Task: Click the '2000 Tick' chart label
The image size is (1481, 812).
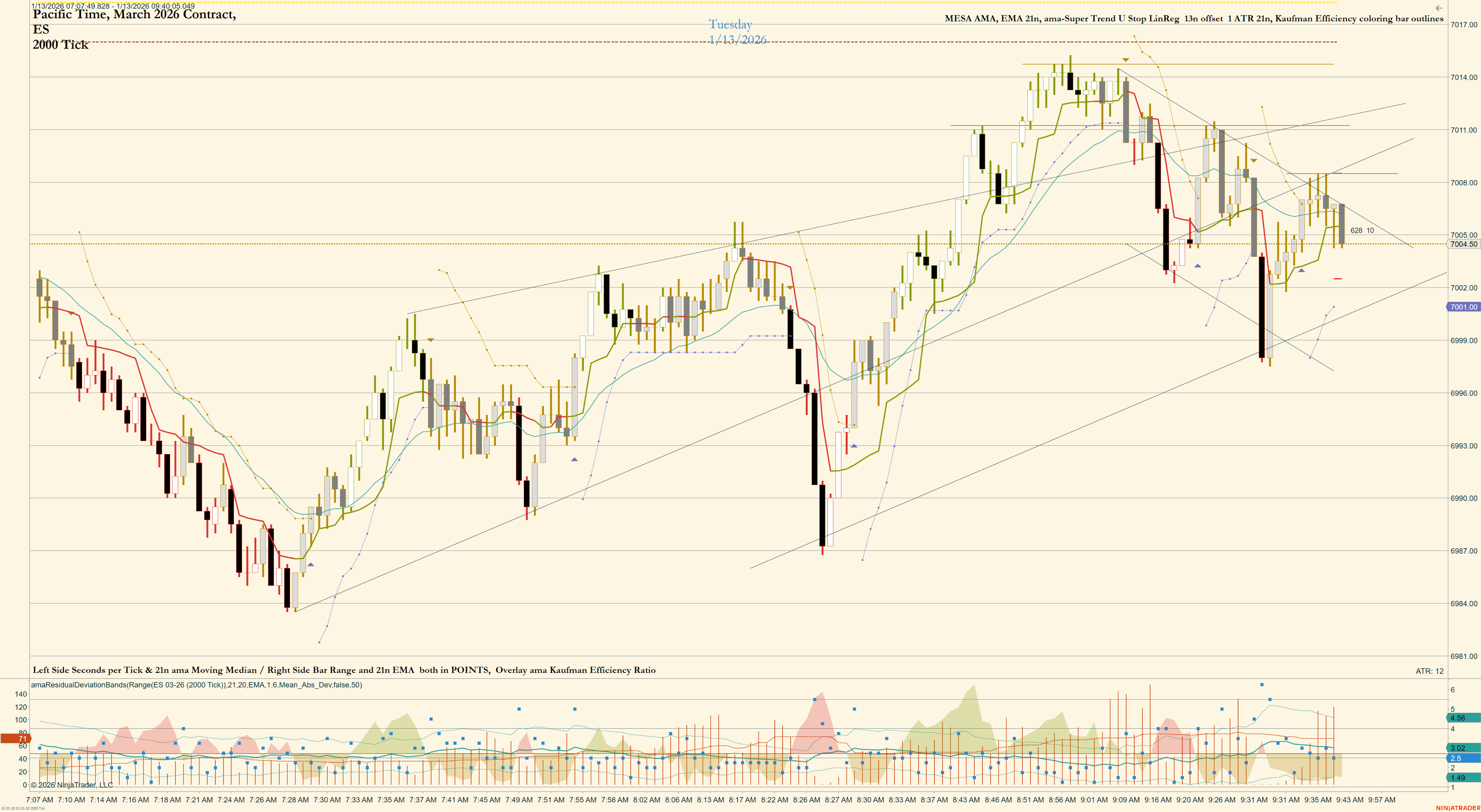Action: (x=60, y=44)
